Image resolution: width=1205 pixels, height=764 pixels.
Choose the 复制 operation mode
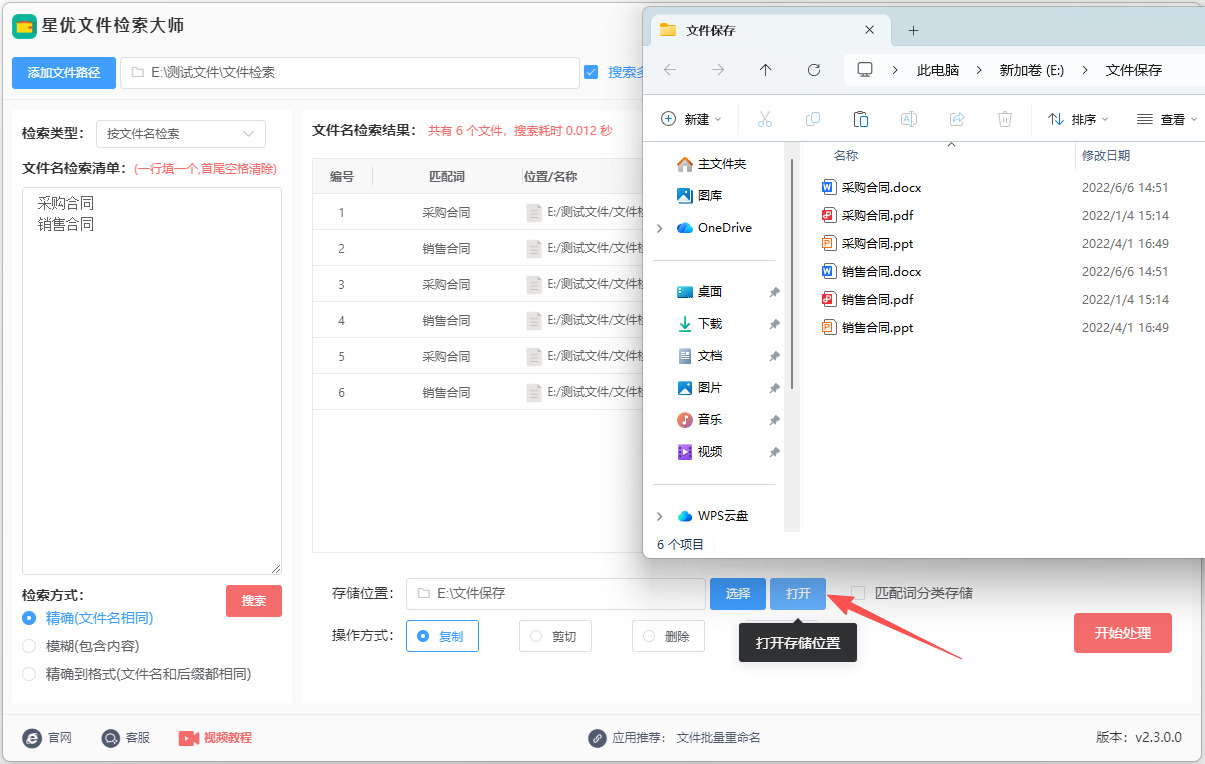tap(442, 636)
